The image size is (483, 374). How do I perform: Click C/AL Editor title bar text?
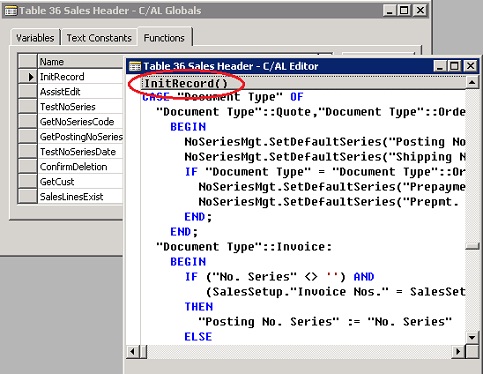coord(231,66)
